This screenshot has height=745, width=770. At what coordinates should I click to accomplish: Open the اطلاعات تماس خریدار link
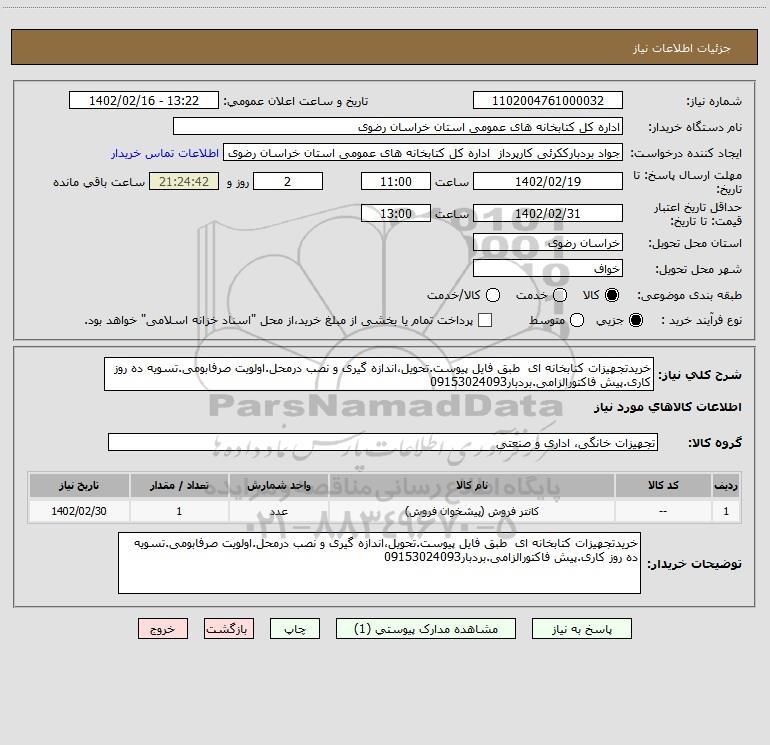point(165,153)
